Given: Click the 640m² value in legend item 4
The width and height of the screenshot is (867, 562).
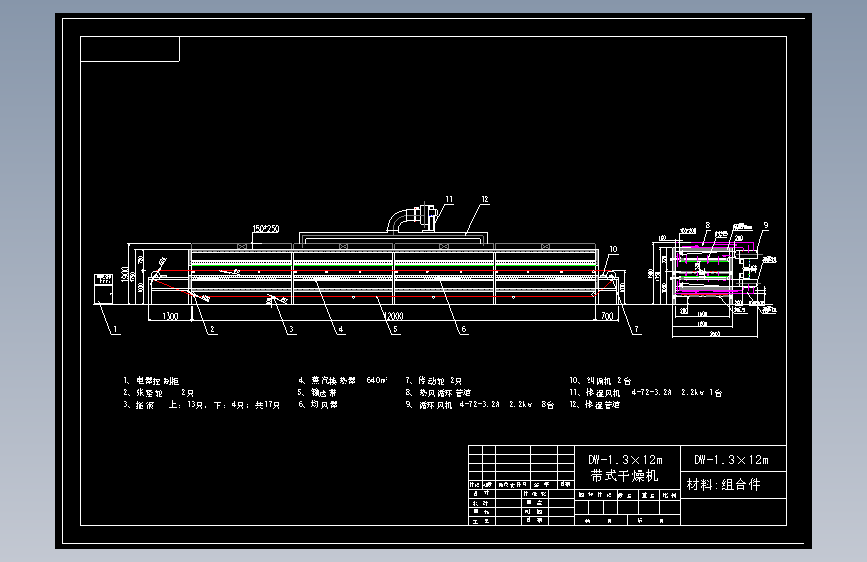Looking at the screenshot, I should click(377, 381).
